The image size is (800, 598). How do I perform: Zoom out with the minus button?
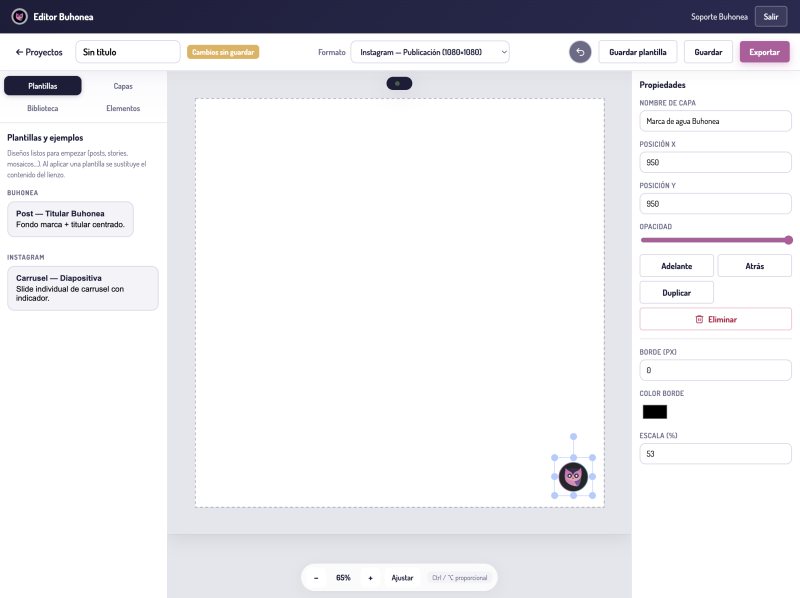[316, 578]
